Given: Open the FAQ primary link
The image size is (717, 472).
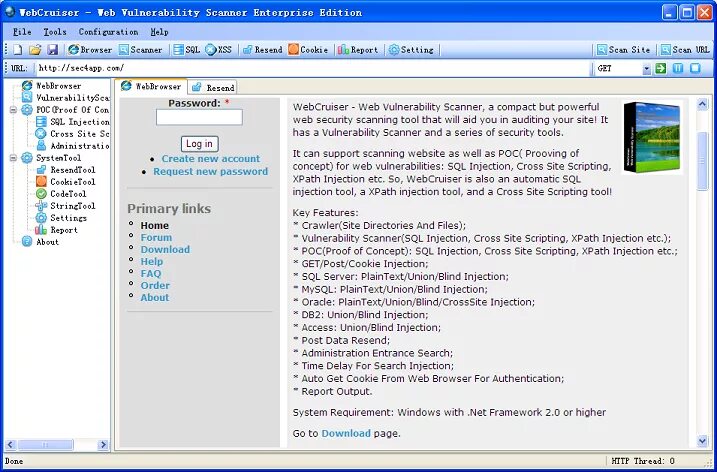Looking at the screenshot, I should click(151, 274).
